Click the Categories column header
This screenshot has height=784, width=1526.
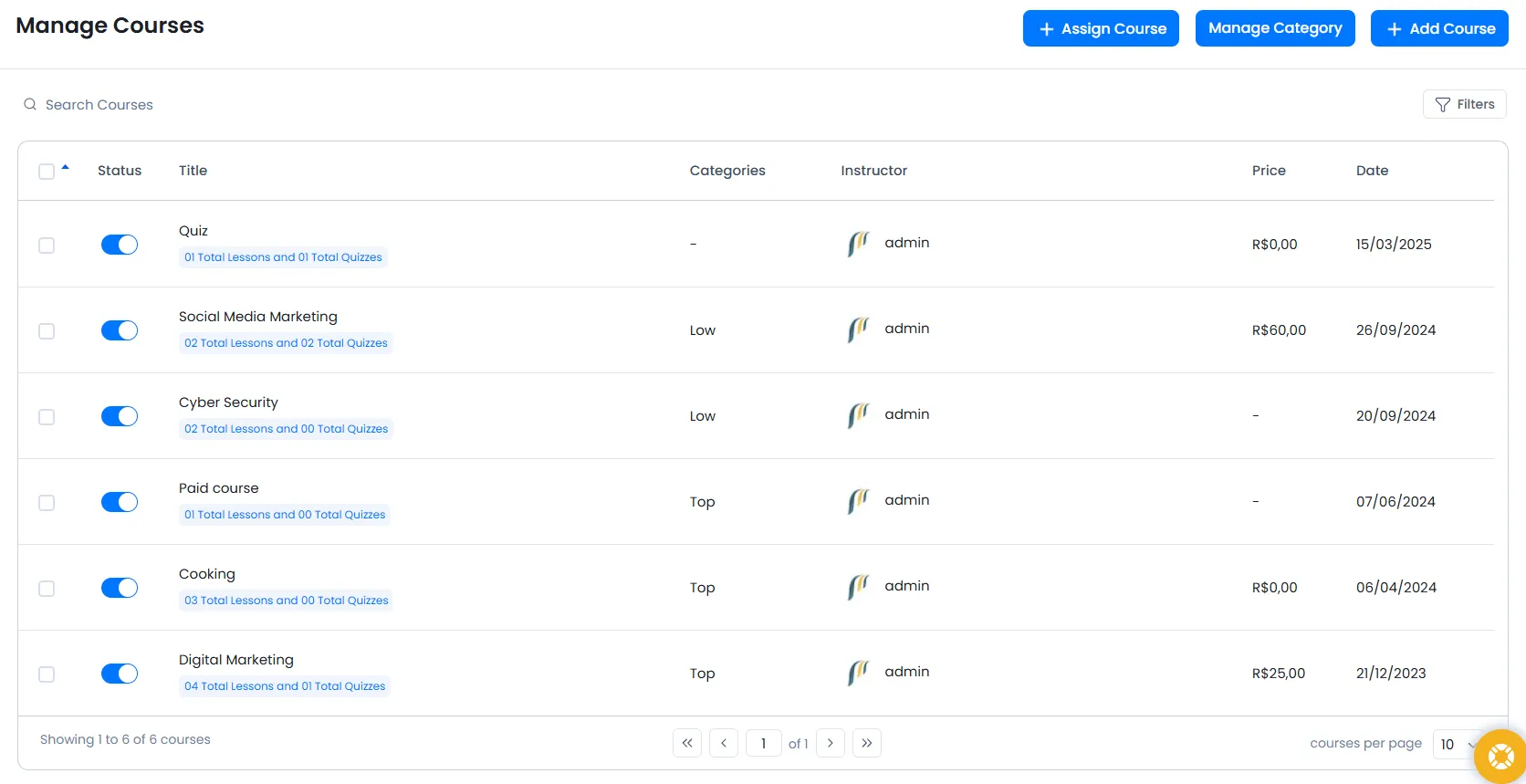pos(727,171)
